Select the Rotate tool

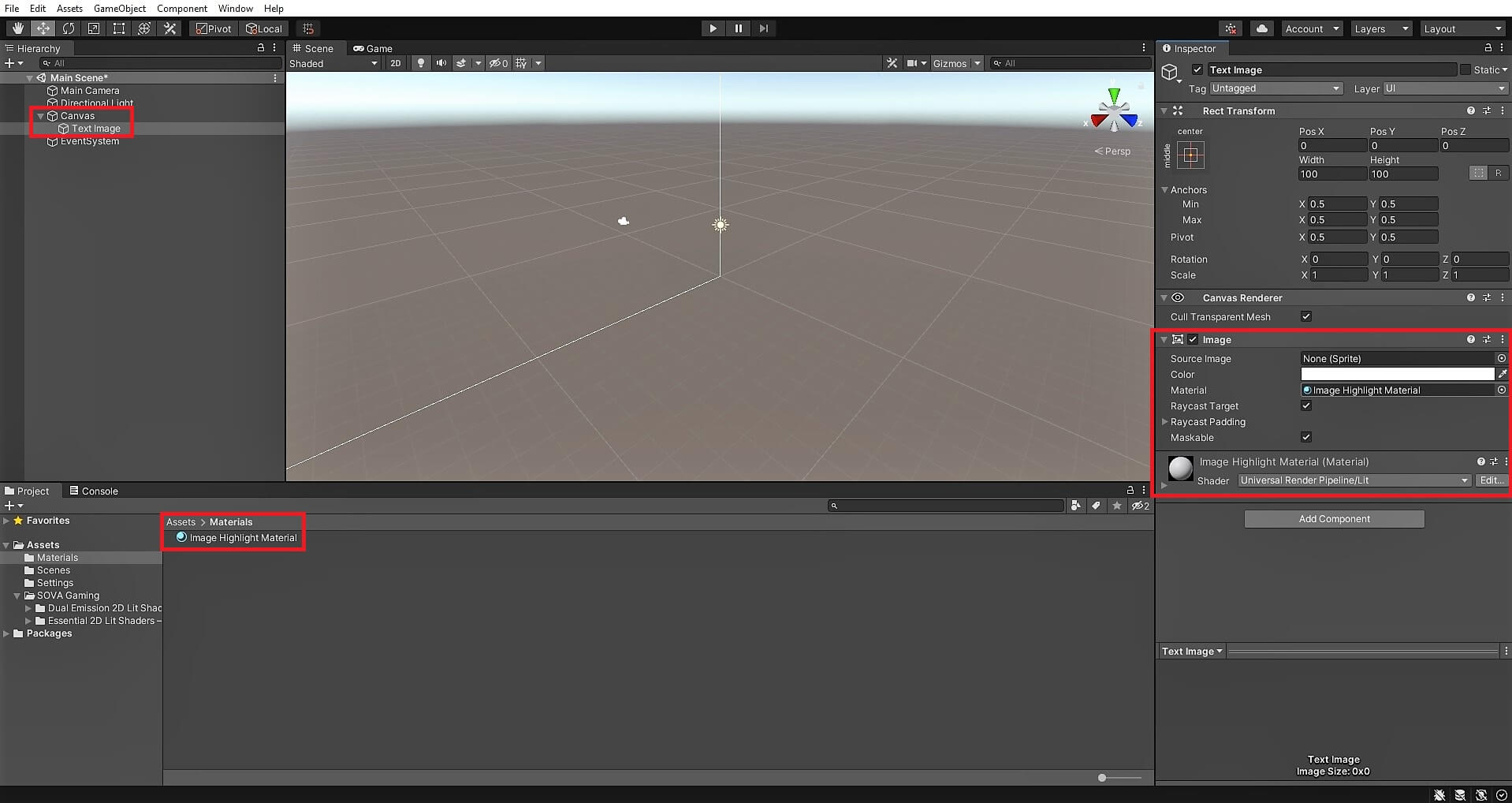[x=69, y=28]
